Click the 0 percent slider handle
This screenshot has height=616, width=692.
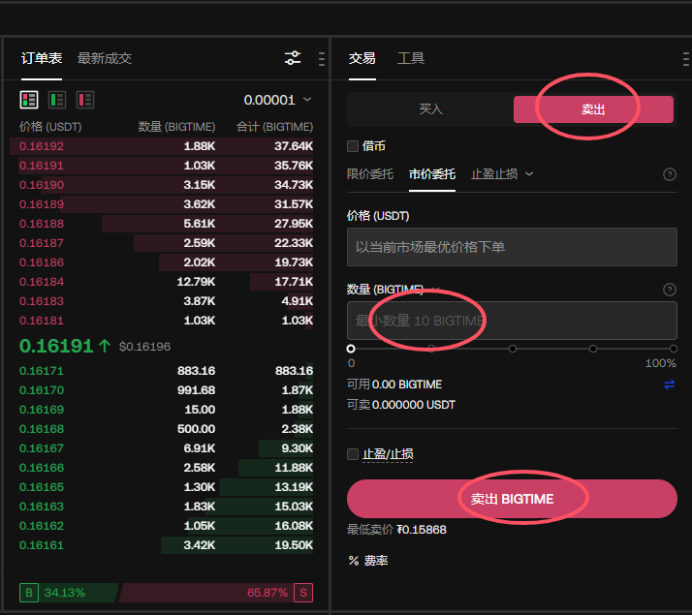click(x=351, y=349)
